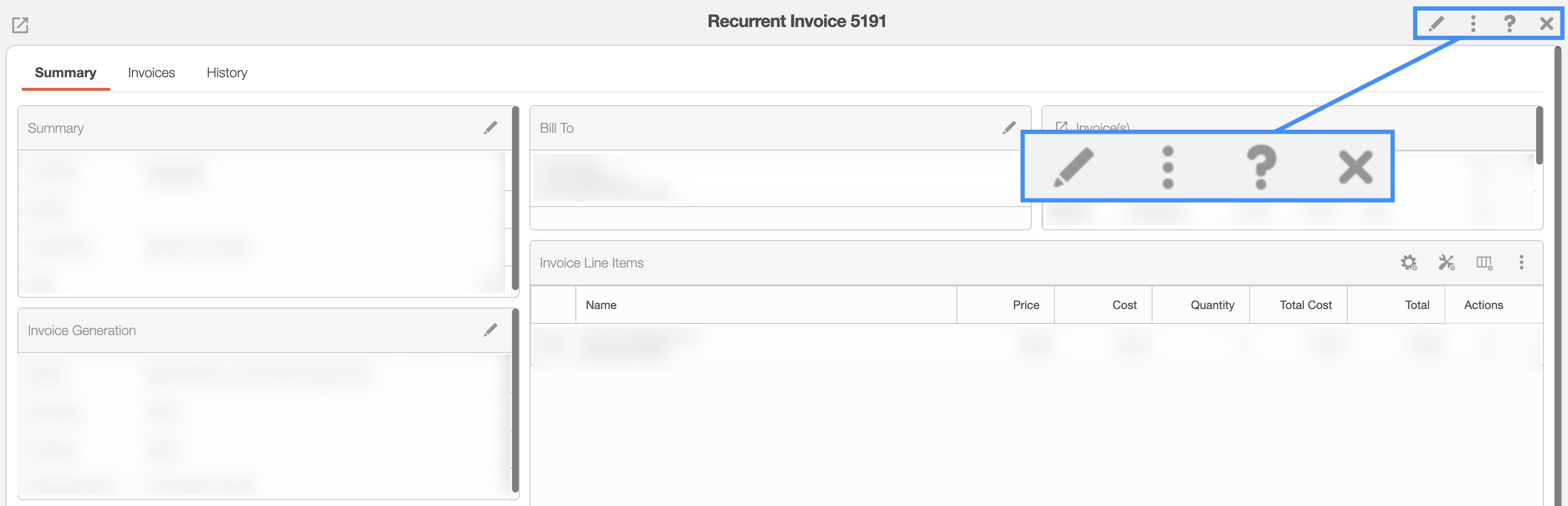Click the columns icon in Invoice Line Items
The height and width of the screenshot is (506, 1568).
tap(1483, 263)
